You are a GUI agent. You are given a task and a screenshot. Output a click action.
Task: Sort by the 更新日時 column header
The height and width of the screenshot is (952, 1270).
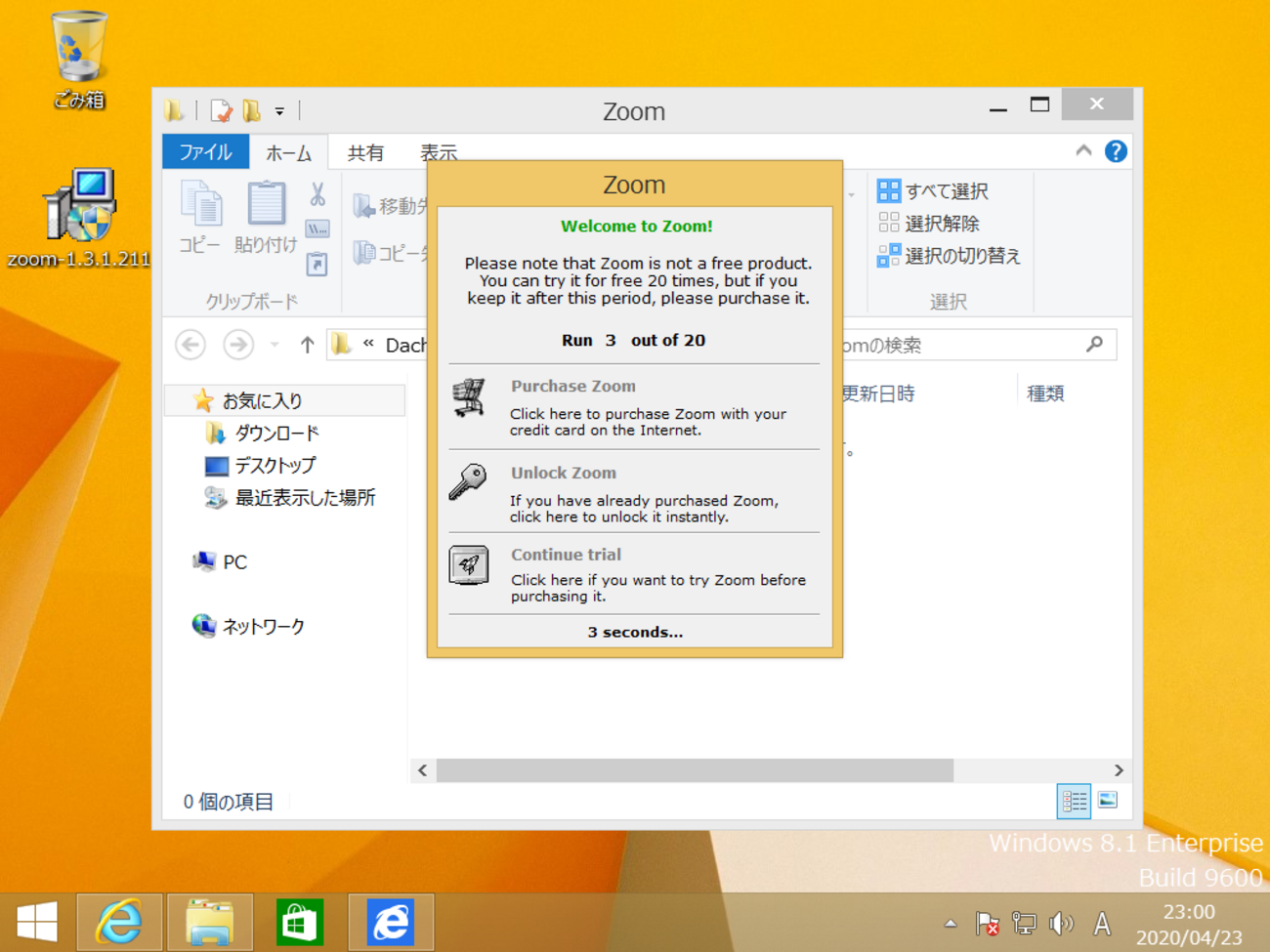click(x=877, y=393)
